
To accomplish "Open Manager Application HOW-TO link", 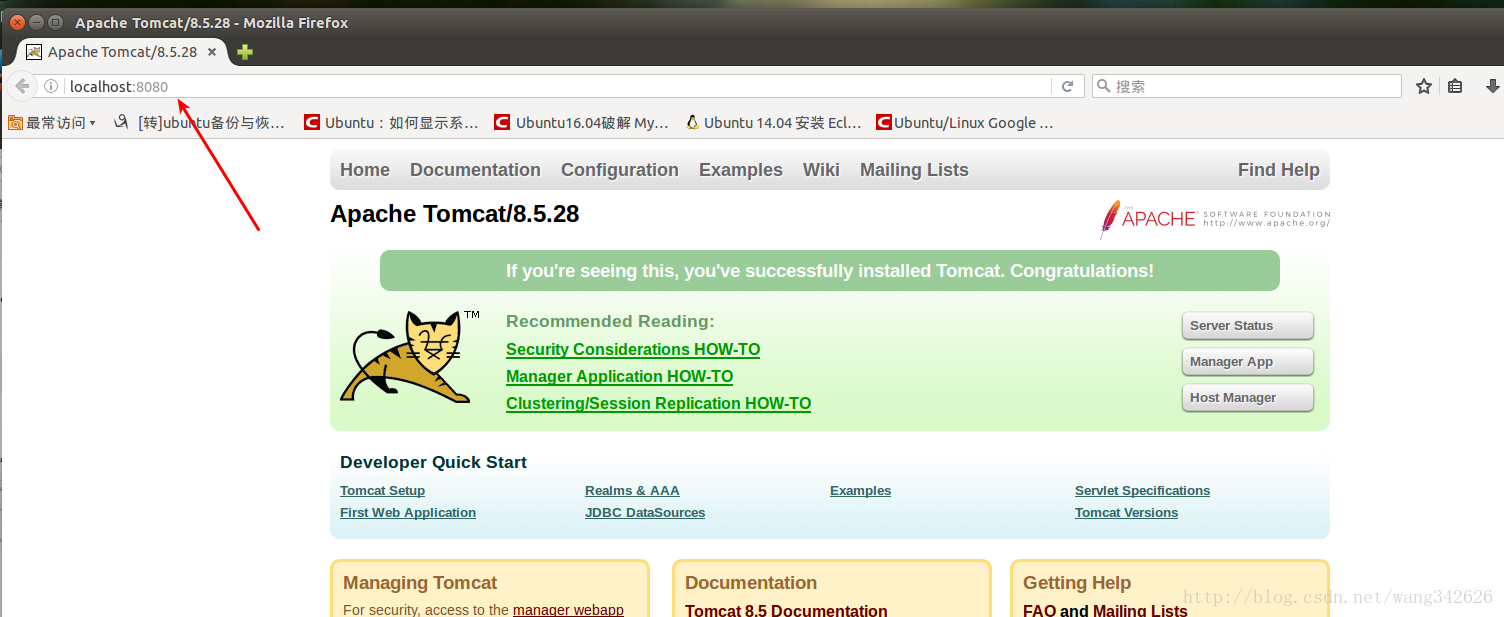I will pos(619,377).
